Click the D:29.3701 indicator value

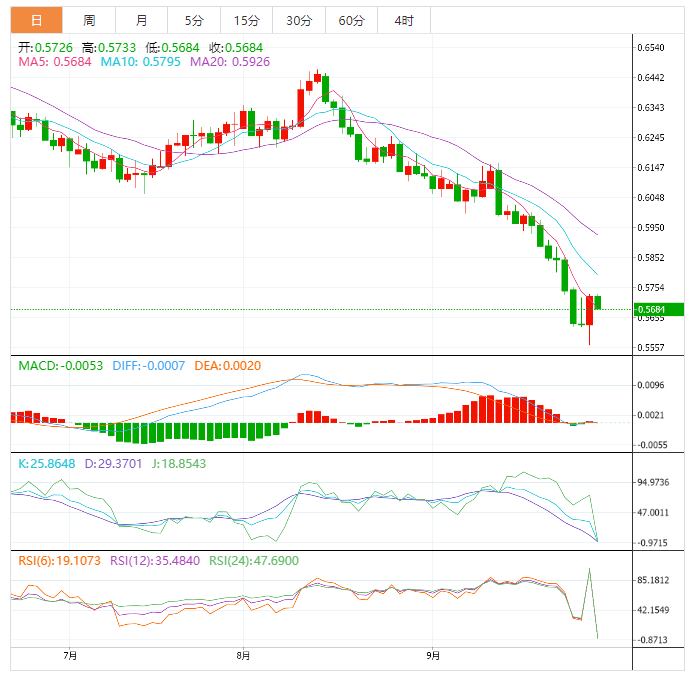(113, 464)
